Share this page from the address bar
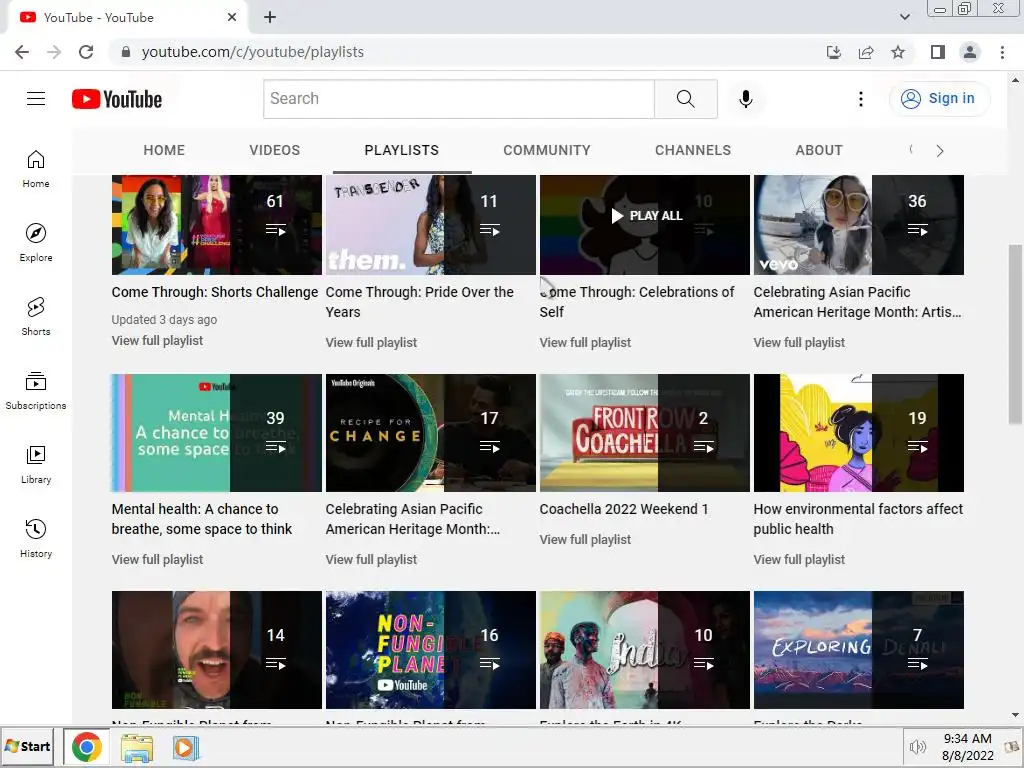The image size is (1024, 768). click(866, 52)
